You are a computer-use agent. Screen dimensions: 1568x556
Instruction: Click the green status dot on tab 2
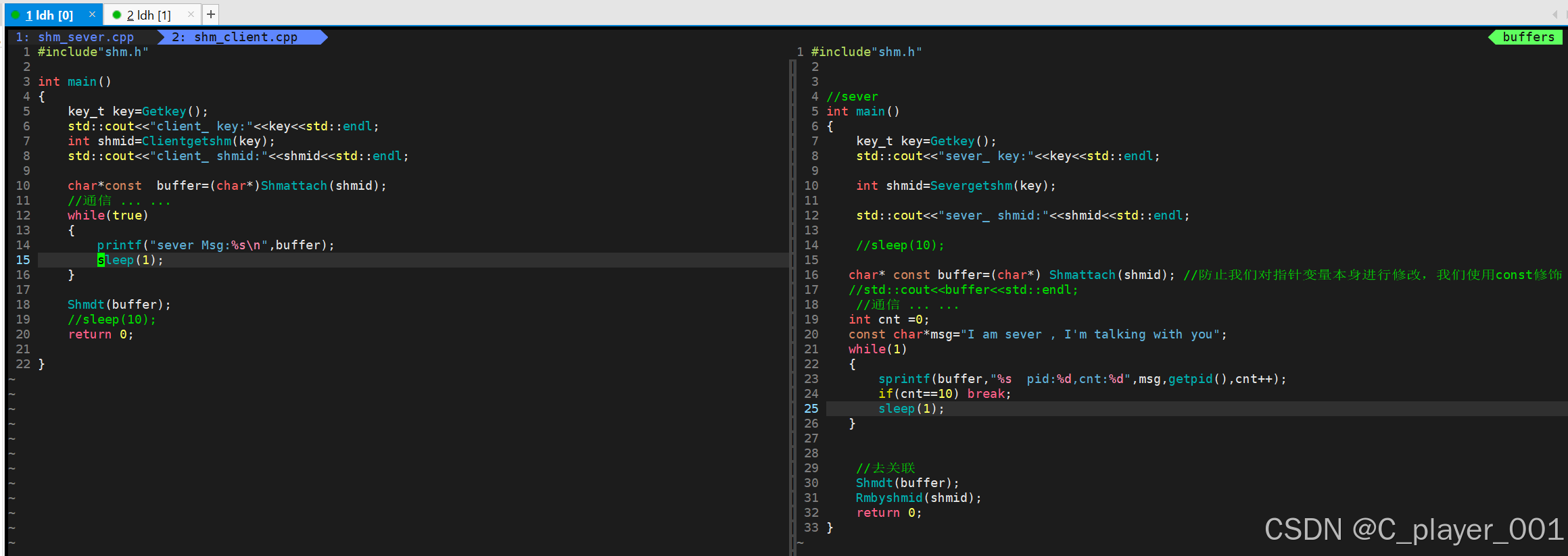(116, 15)
